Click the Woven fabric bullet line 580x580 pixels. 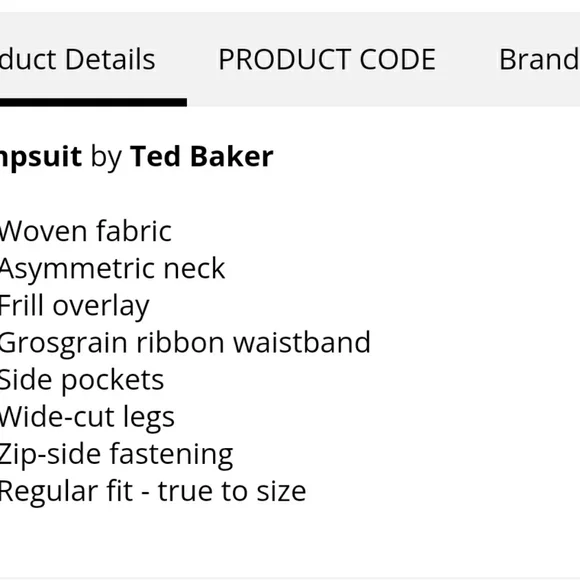click(85, 231)
